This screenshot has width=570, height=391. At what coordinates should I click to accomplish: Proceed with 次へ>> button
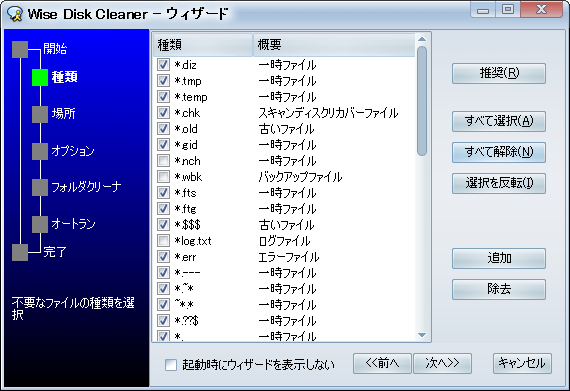(x=442, y=363)
